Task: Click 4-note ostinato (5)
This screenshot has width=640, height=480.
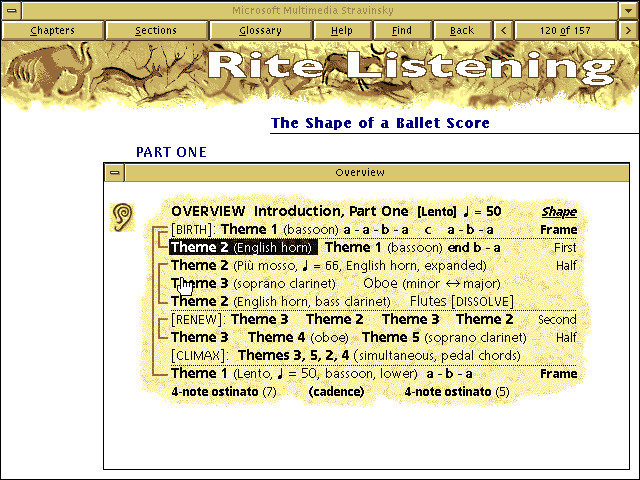Action: (457, 392)
